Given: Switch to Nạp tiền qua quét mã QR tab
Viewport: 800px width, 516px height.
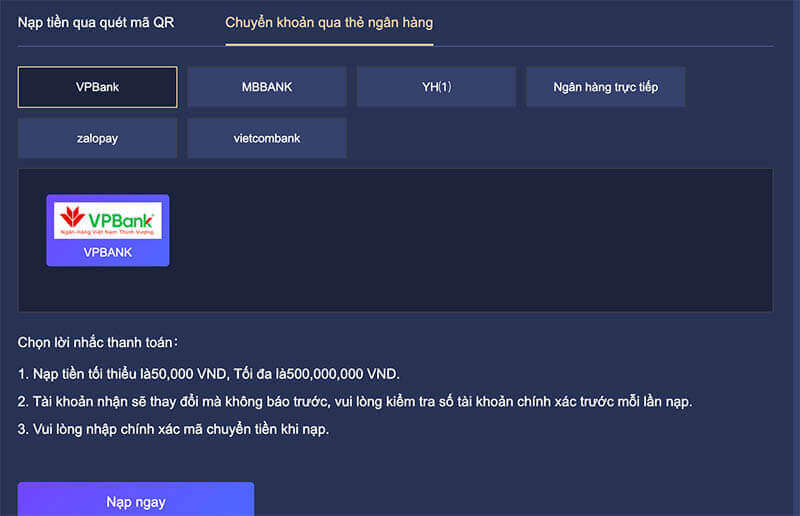Looking at the screenshot, I should [96, 22].
